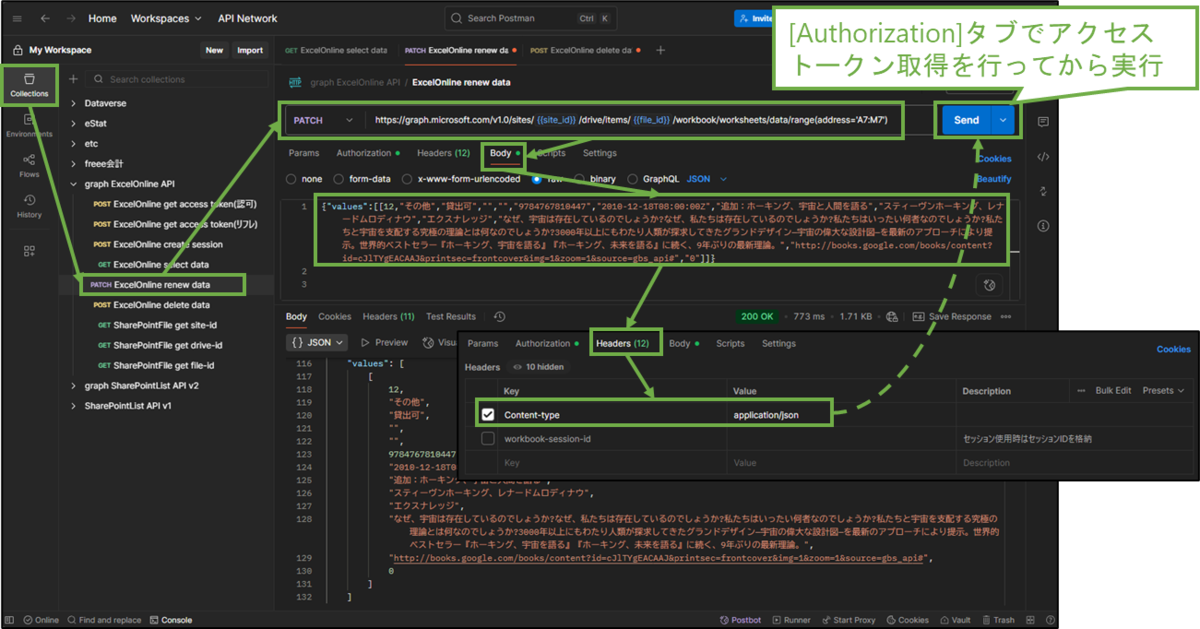Open the comments icon in right sidebar
Image resolution: width=1200 pixels, height=629 pixels.
pyautogui.click(x=1043, y=121)
